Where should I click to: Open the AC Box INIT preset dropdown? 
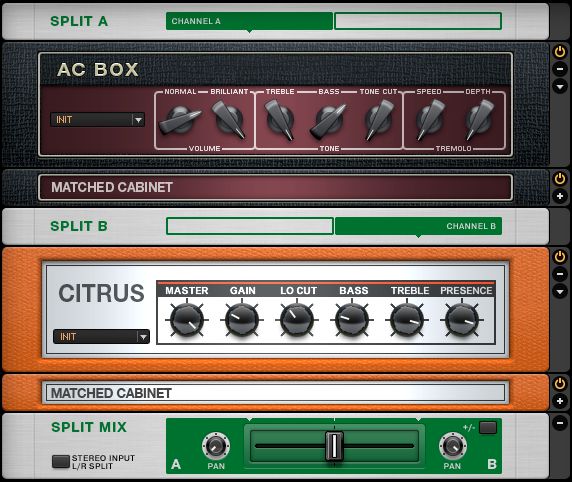(97, 120)
